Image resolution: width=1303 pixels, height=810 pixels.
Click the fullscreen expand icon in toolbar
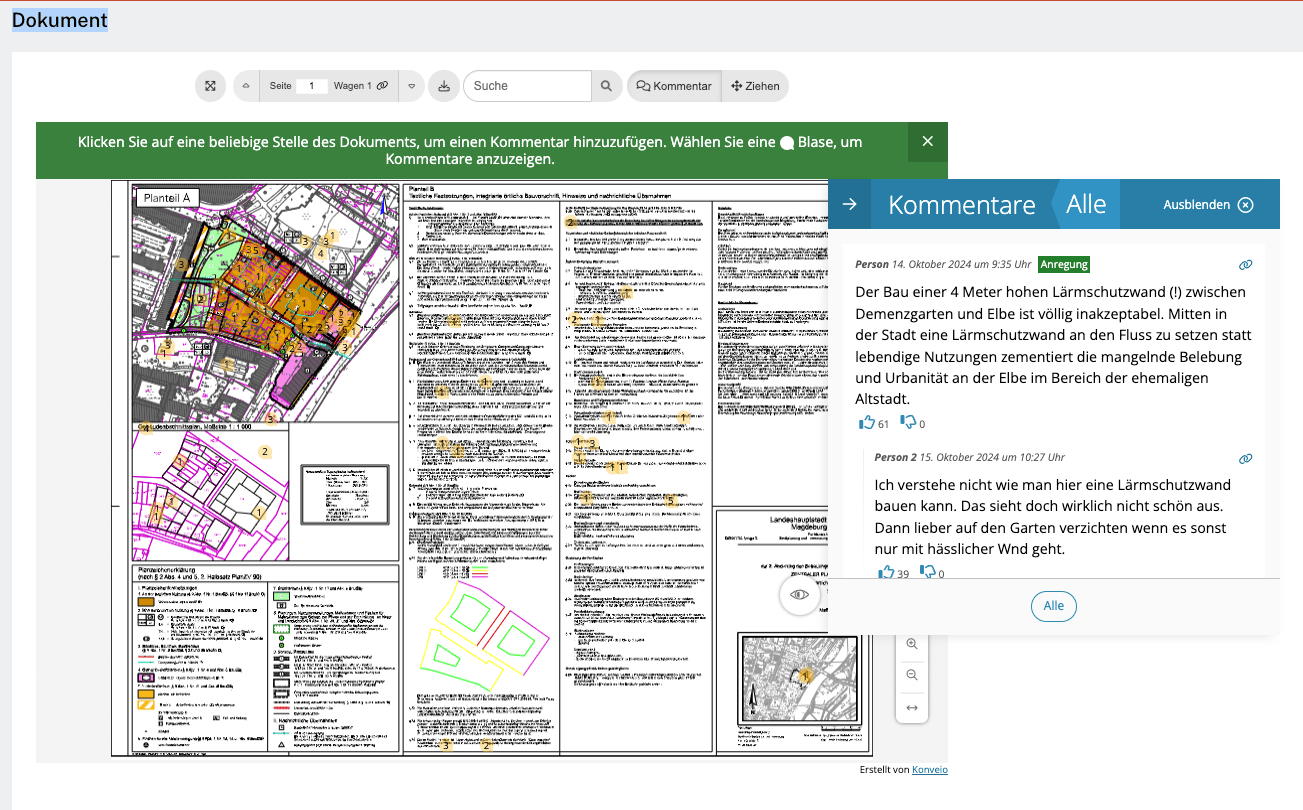[211, 86]
